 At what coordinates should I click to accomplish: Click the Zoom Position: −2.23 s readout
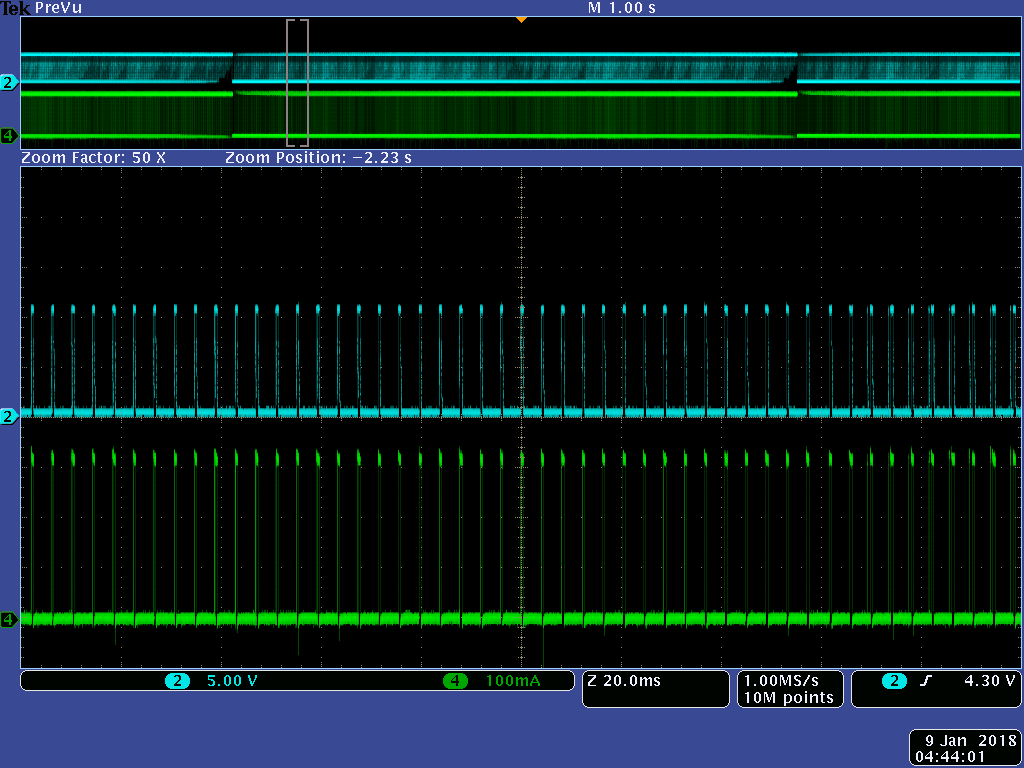coord(319,158)
